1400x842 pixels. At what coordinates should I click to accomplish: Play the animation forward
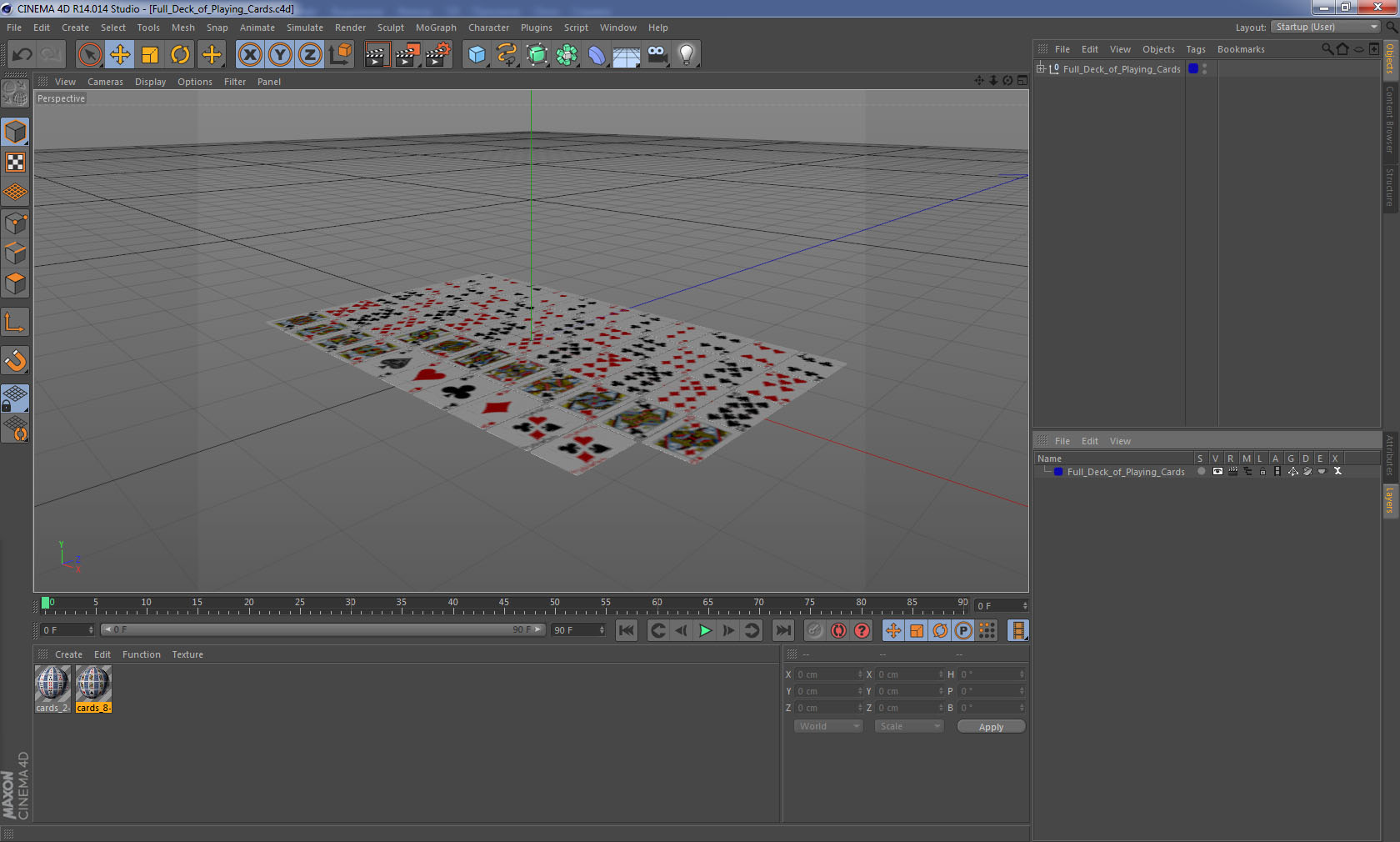click(x=705, y=630)
